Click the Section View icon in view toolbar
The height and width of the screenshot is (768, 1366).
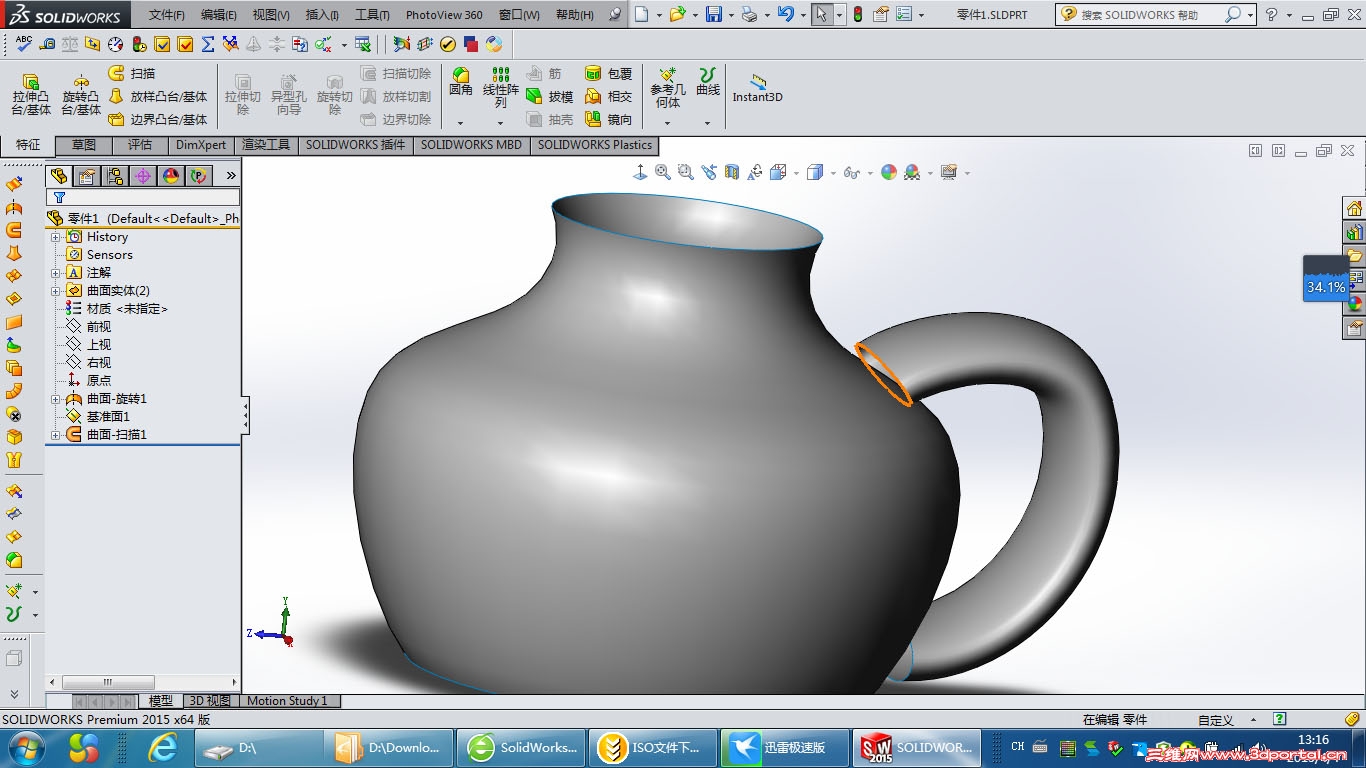click(x=731, y=172)
